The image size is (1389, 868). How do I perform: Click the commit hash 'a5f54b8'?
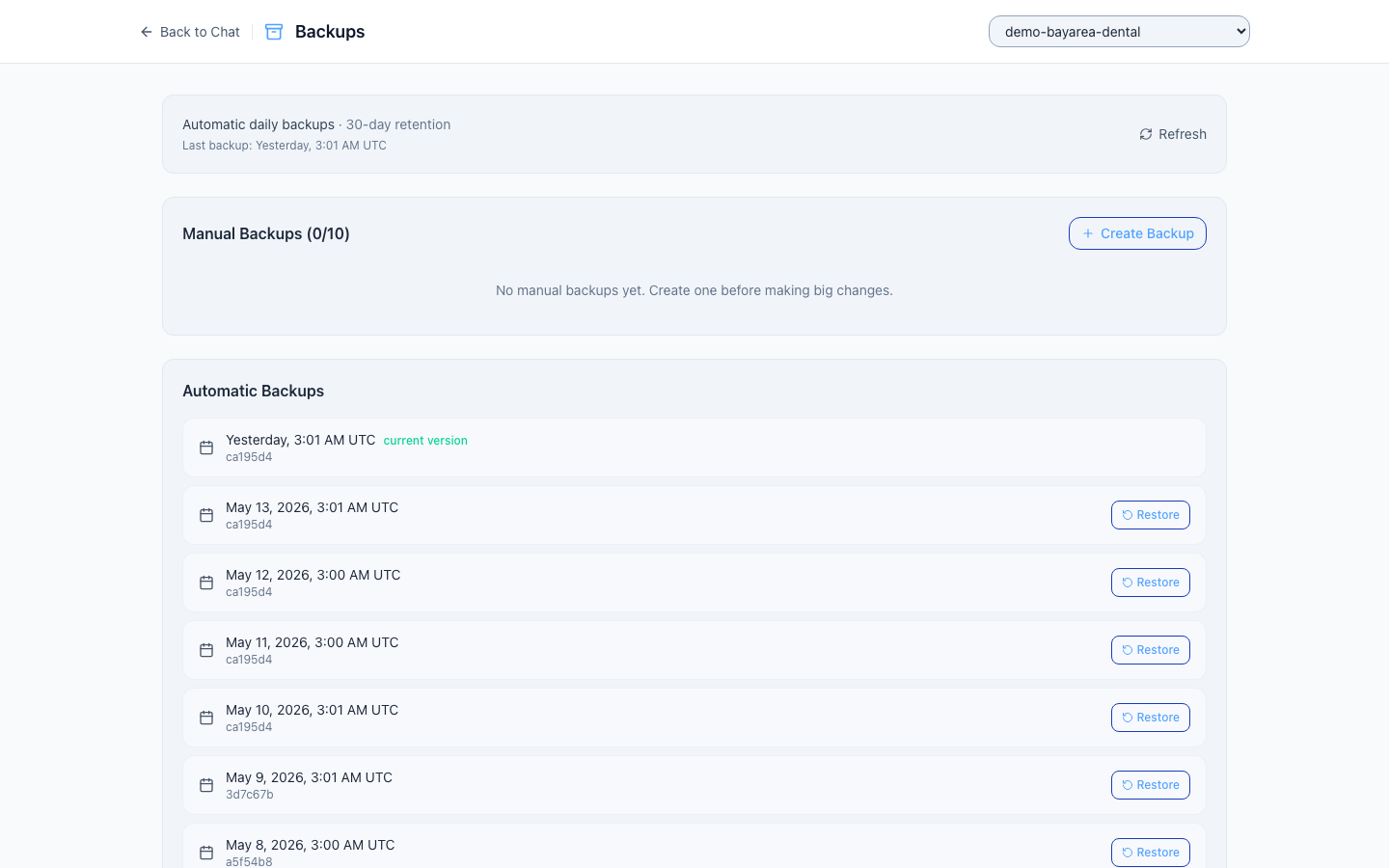(x=249, y=862)
